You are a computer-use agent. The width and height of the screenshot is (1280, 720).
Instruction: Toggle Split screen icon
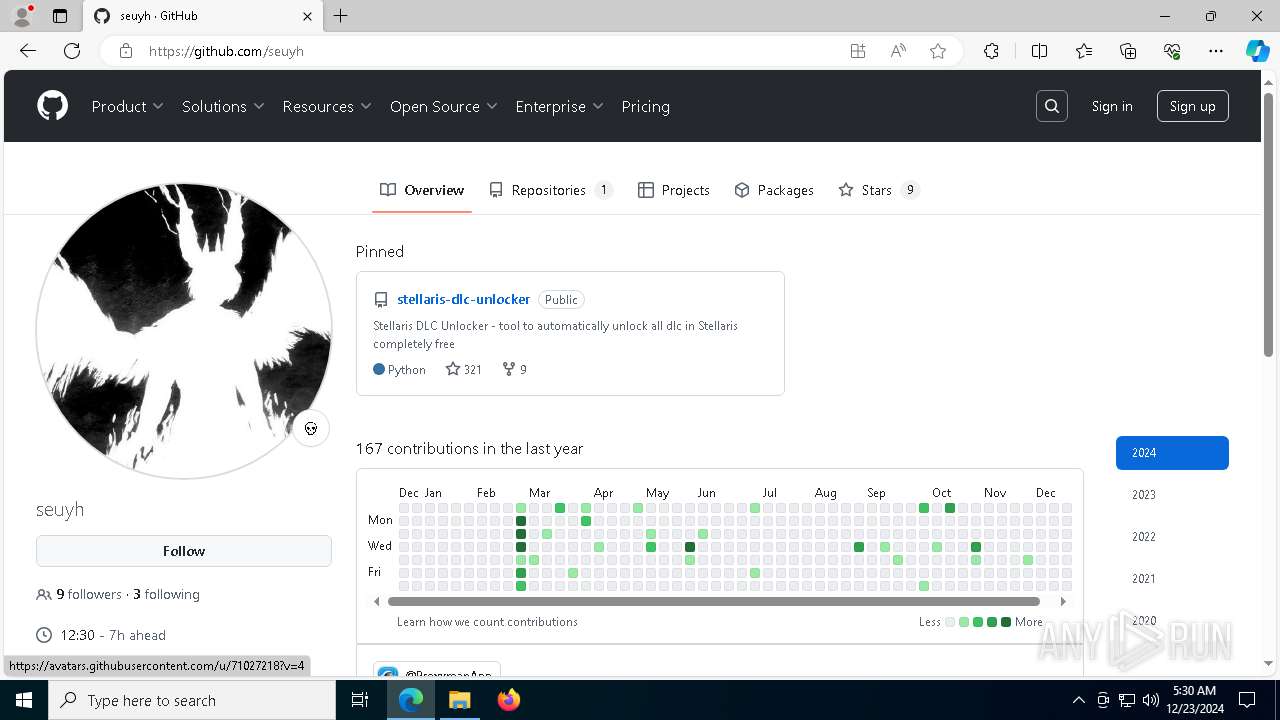point(1039,51)
